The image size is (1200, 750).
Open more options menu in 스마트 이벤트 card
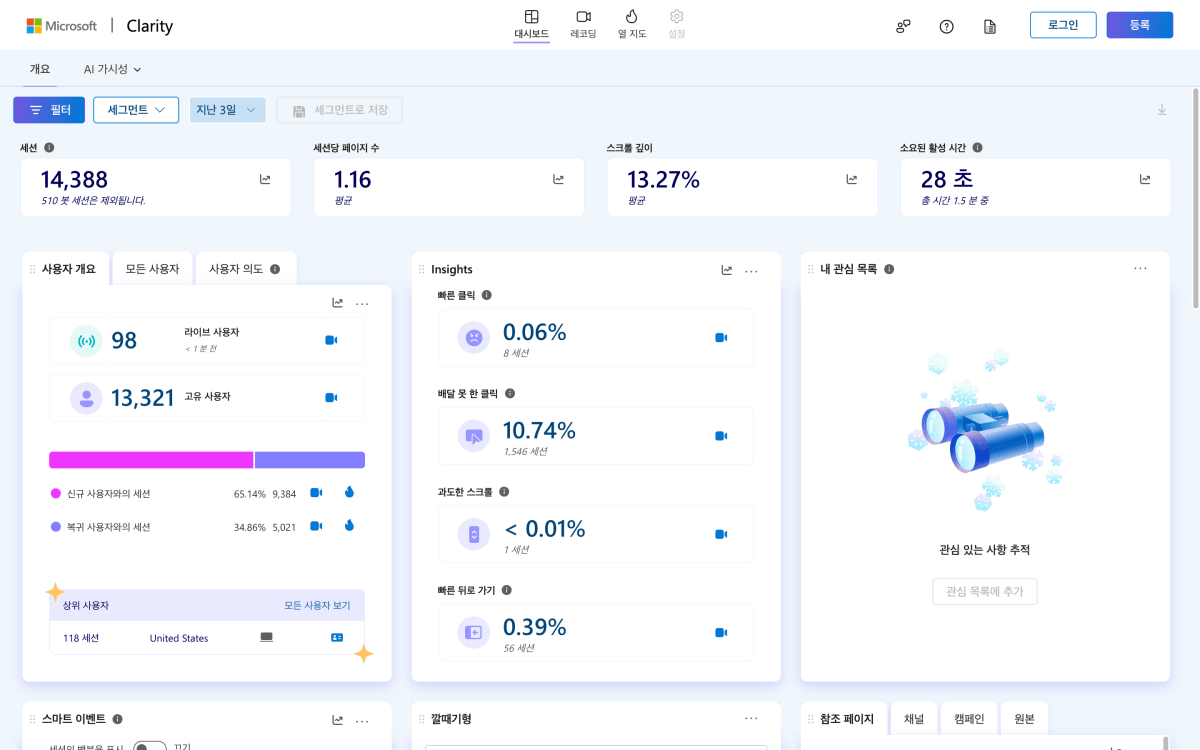[362, 720]
